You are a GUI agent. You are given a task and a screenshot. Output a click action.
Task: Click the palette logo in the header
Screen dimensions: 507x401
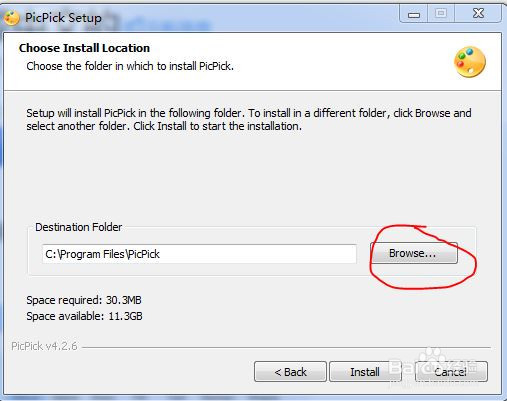point(470,62)
